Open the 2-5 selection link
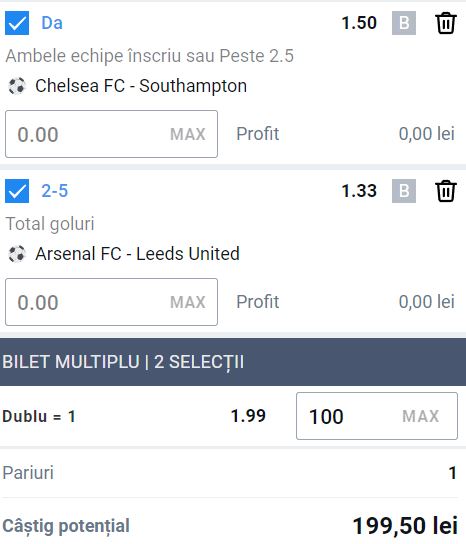466x544 pixels. 54,191
